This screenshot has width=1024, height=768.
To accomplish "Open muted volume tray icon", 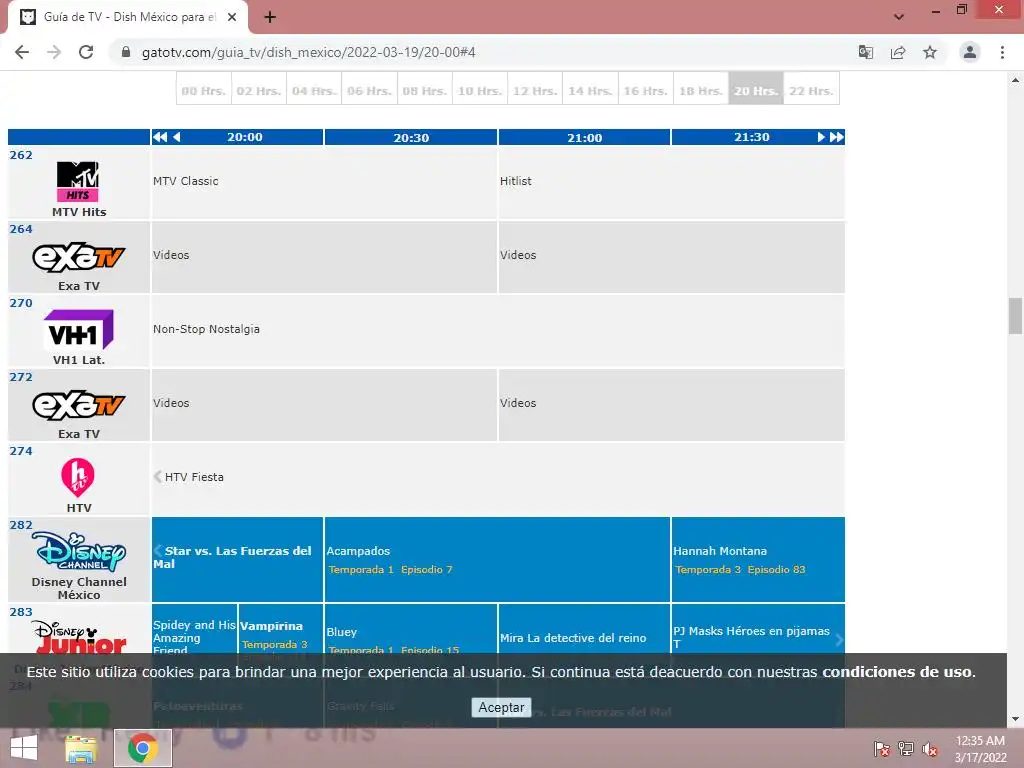I will coord(930,749).
